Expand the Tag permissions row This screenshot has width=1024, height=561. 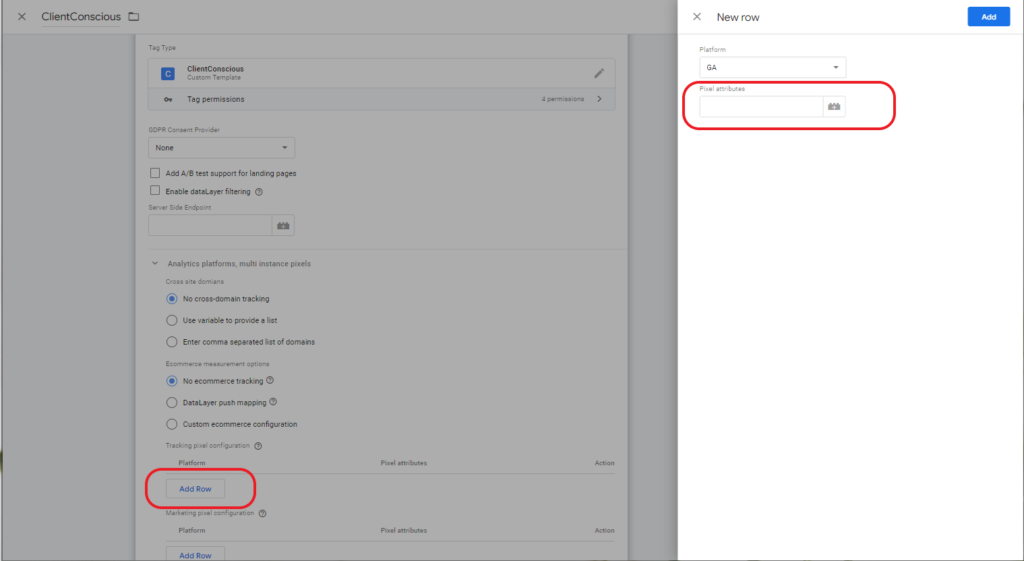click(599, 99)
